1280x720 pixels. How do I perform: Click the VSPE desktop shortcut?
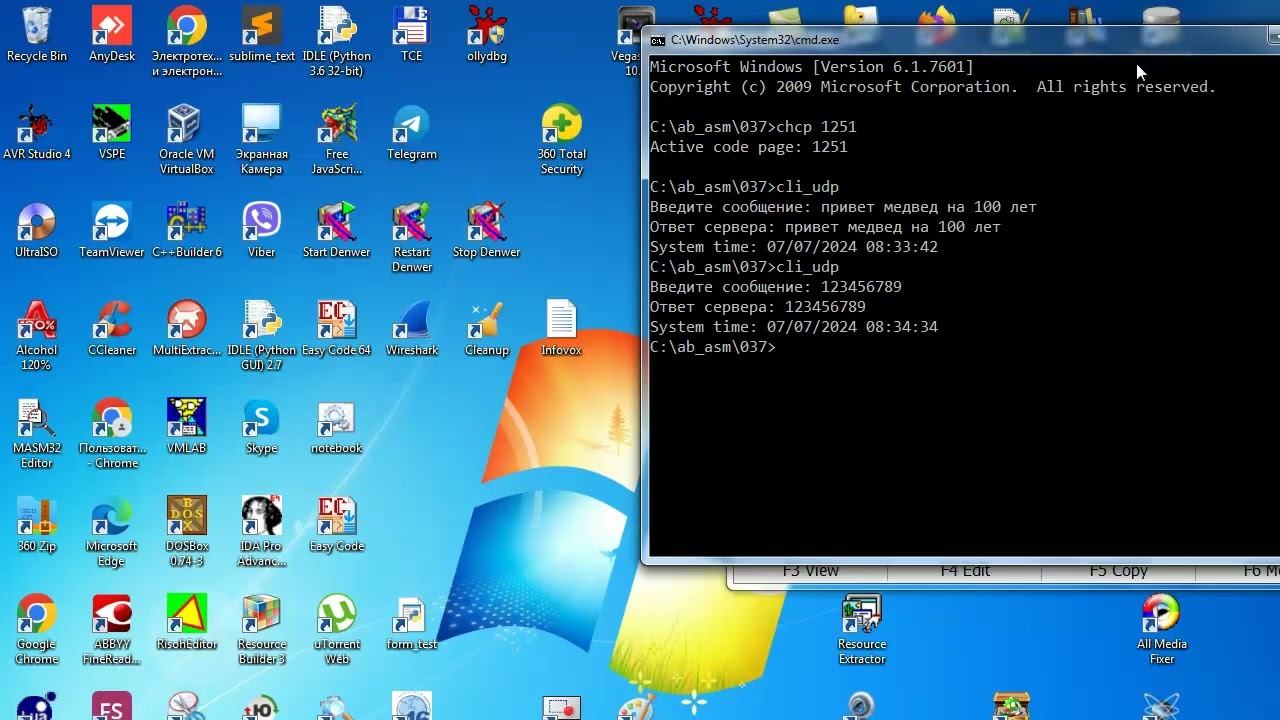coord(112,133)
